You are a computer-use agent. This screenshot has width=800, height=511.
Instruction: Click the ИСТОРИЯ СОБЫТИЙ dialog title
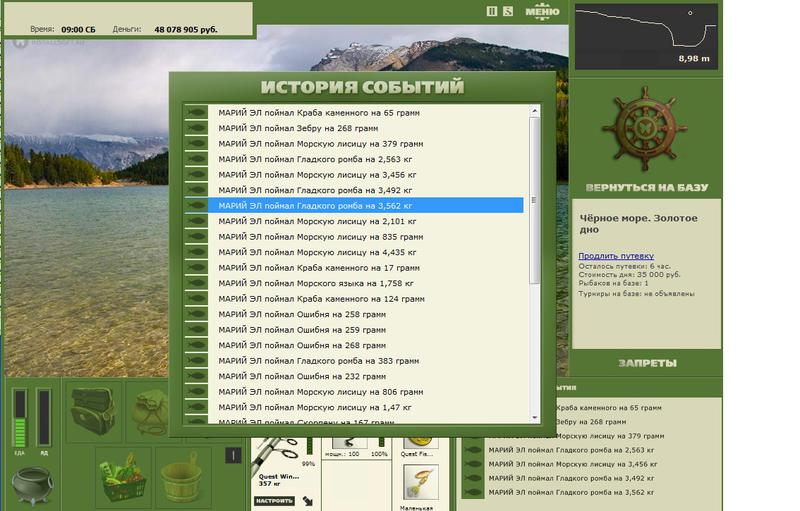(362, 87)
